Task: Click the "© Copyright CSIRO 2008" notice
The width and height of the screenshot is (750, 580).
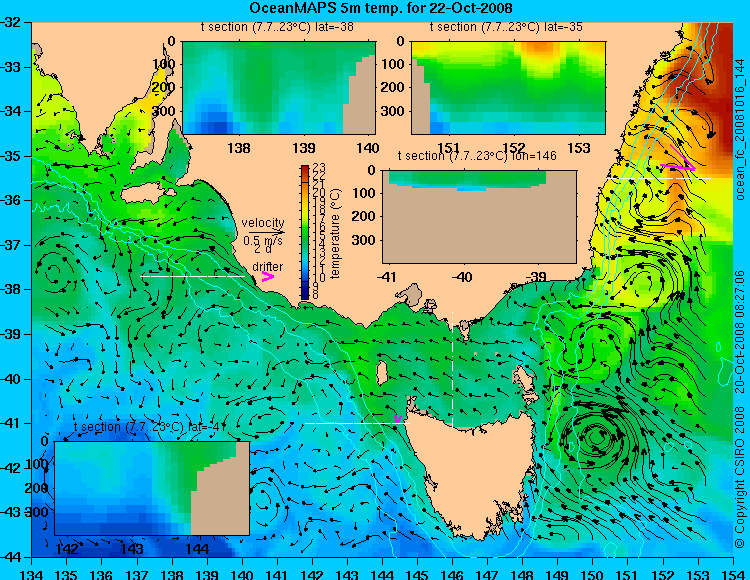Action: coord(740,478)
